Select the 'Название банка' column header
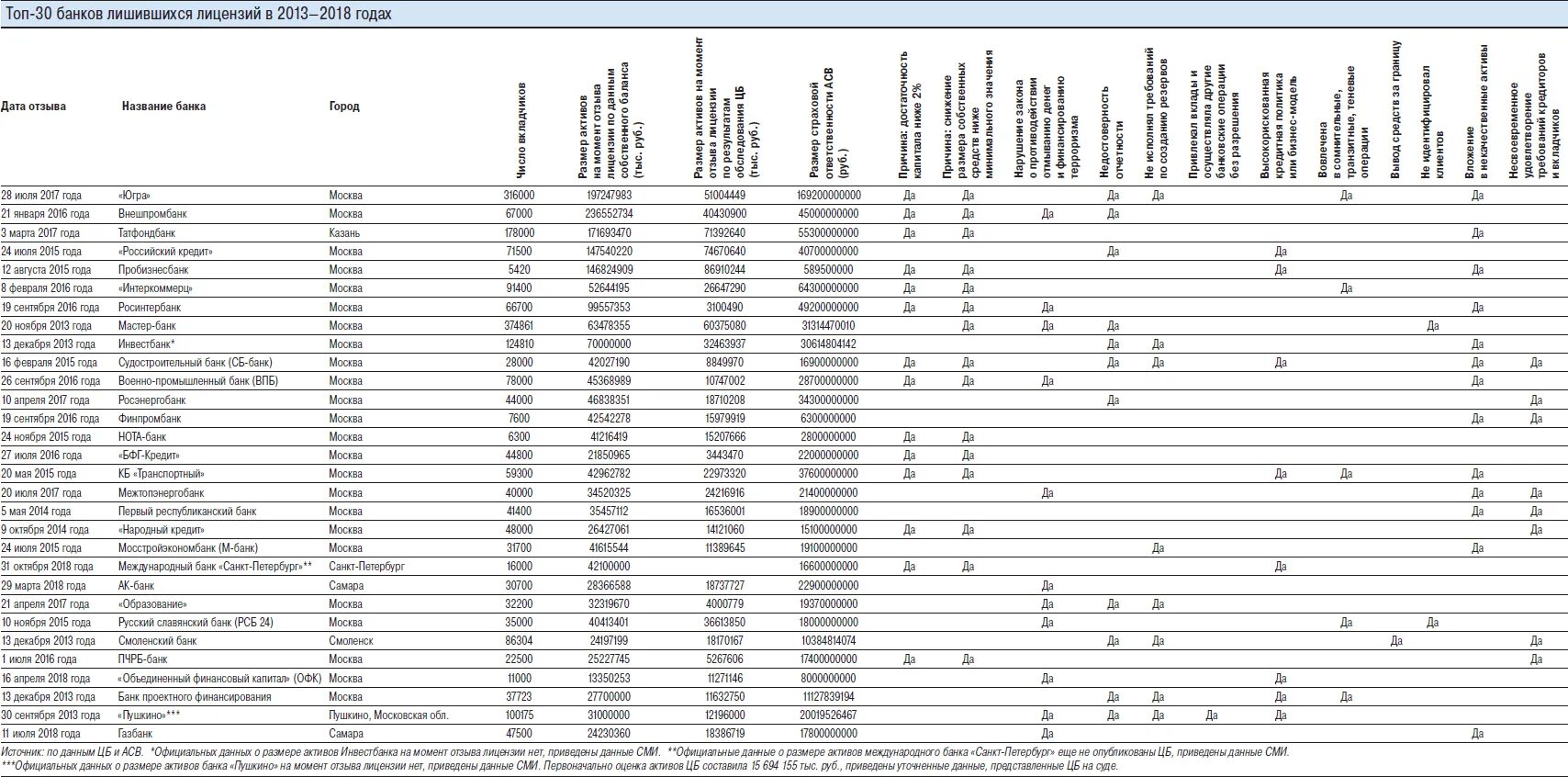The width and height of the screenshot is (1568, 777). (163, 107)
